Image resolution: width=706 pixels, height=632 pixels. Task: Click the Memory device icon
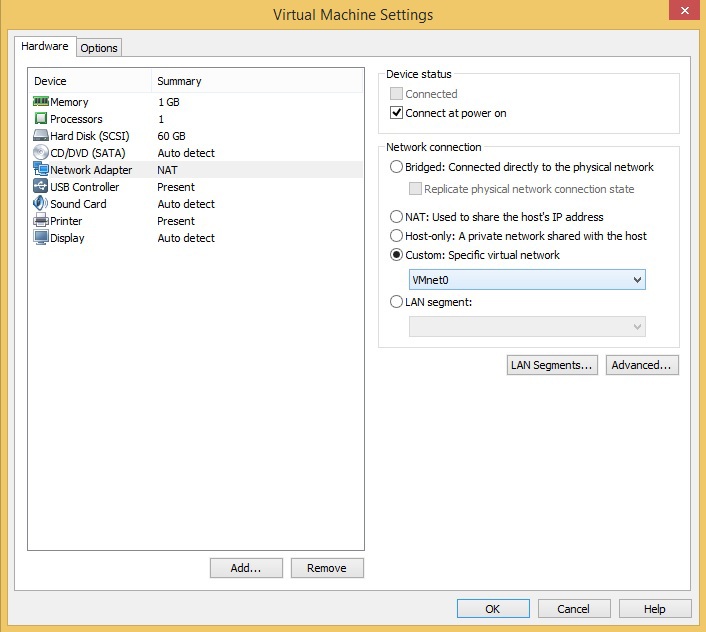[41, 102]
